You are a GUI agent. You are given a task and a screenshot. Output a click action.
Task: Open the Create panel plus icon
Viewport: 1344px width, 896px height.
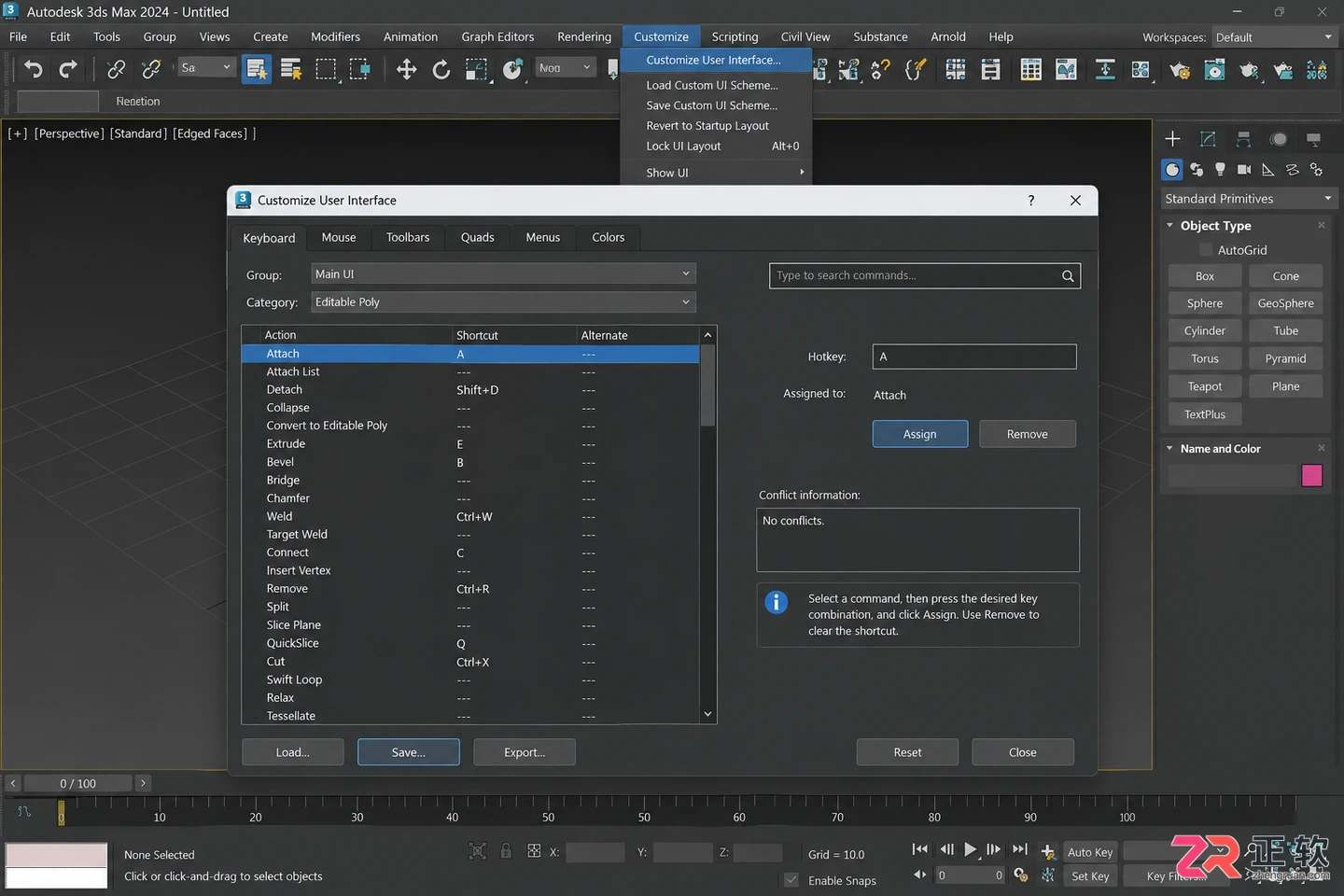(x=1173, y=139)
